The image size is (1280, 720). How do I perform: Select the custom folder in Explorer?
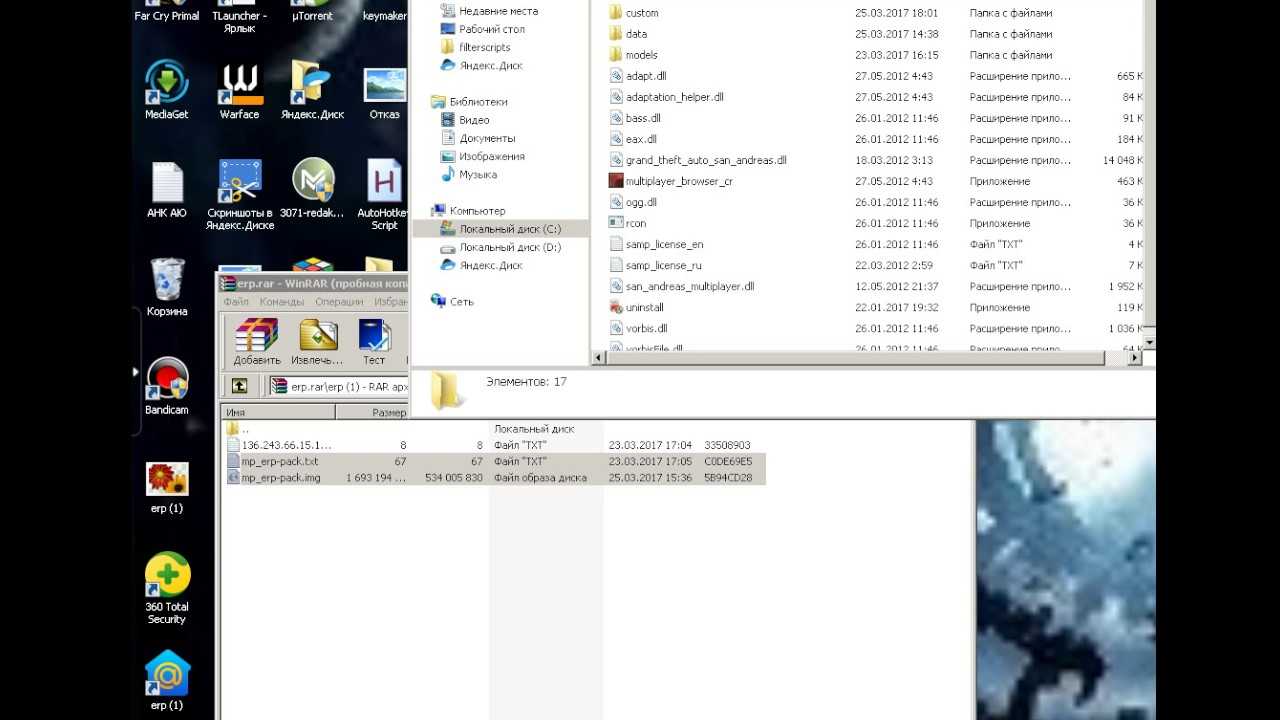tap(634, 13)
